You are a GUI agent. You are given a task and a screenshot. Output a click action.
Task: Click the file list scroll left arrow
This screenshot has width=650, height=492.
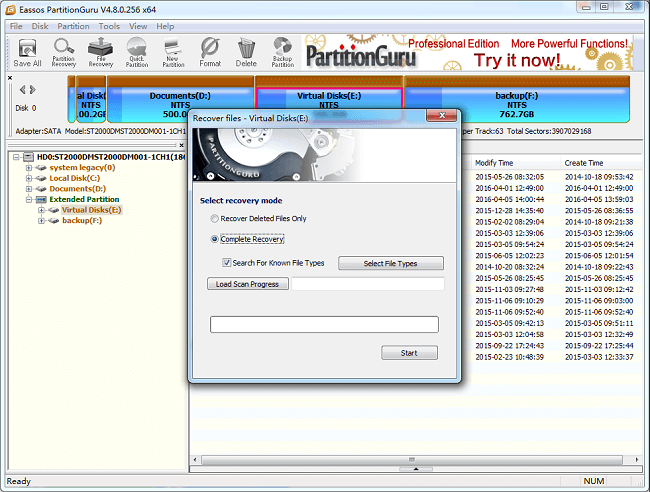(195, 460)
